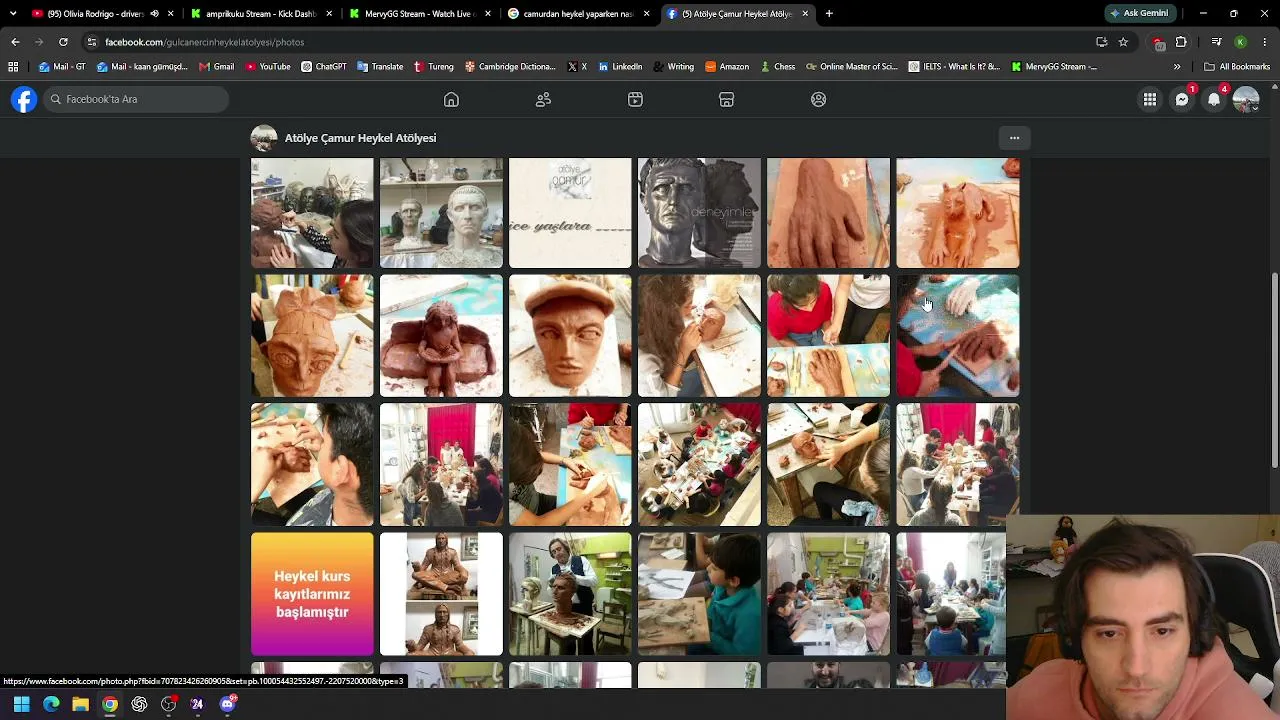View site information icon in address bar
The height and width of the screenshot is (720, 1280).
pos(92,42)
